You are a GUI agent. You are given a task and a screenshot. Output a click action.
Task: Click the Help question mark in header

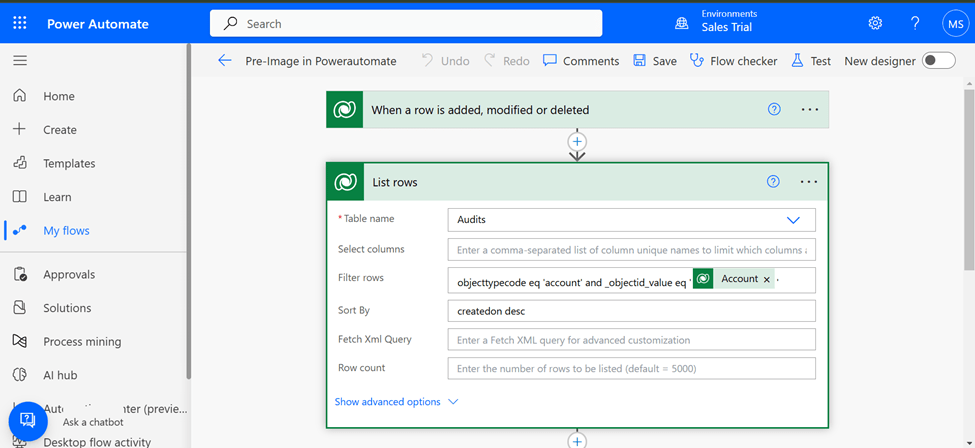click(915, 23)
